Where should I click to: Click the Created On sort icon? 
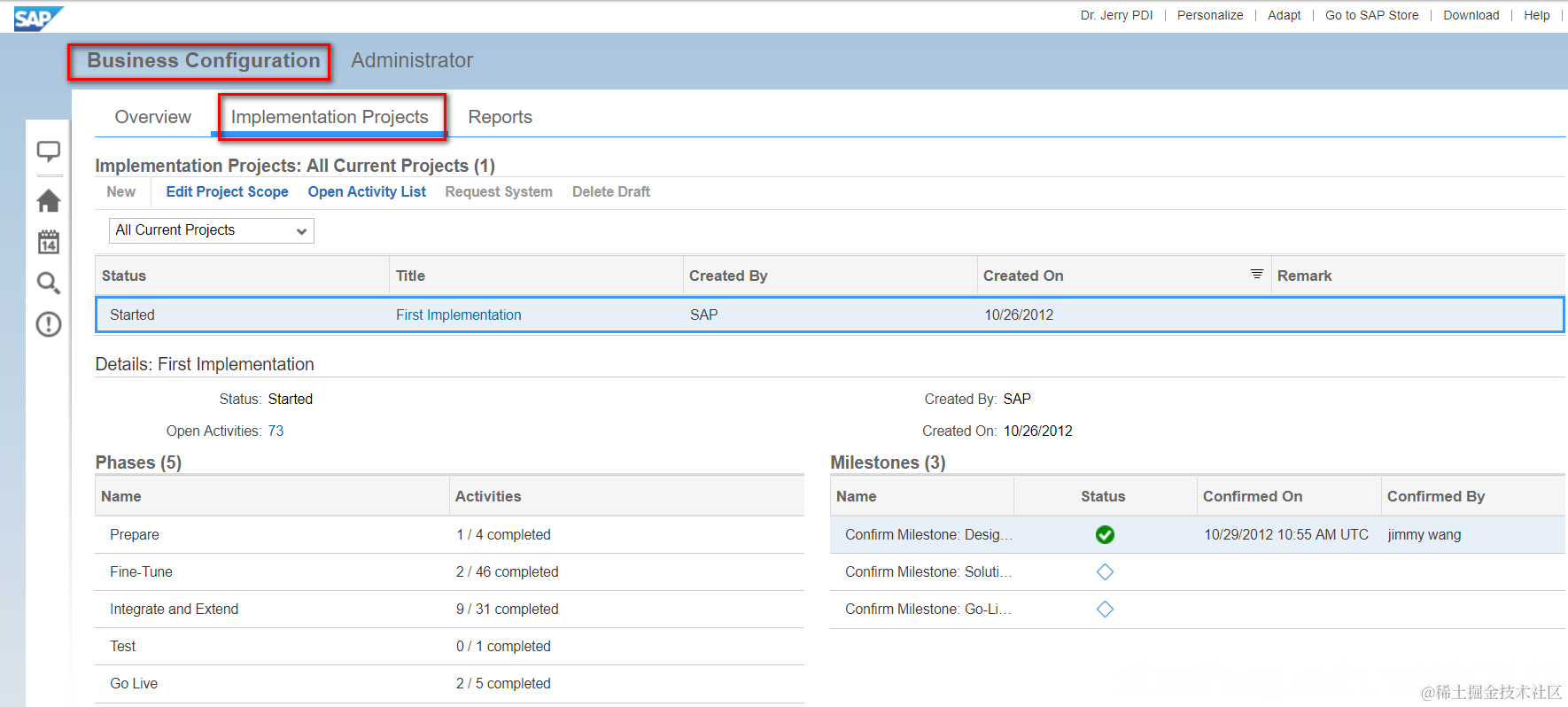pyautogui.click(x=1256, y=274)
